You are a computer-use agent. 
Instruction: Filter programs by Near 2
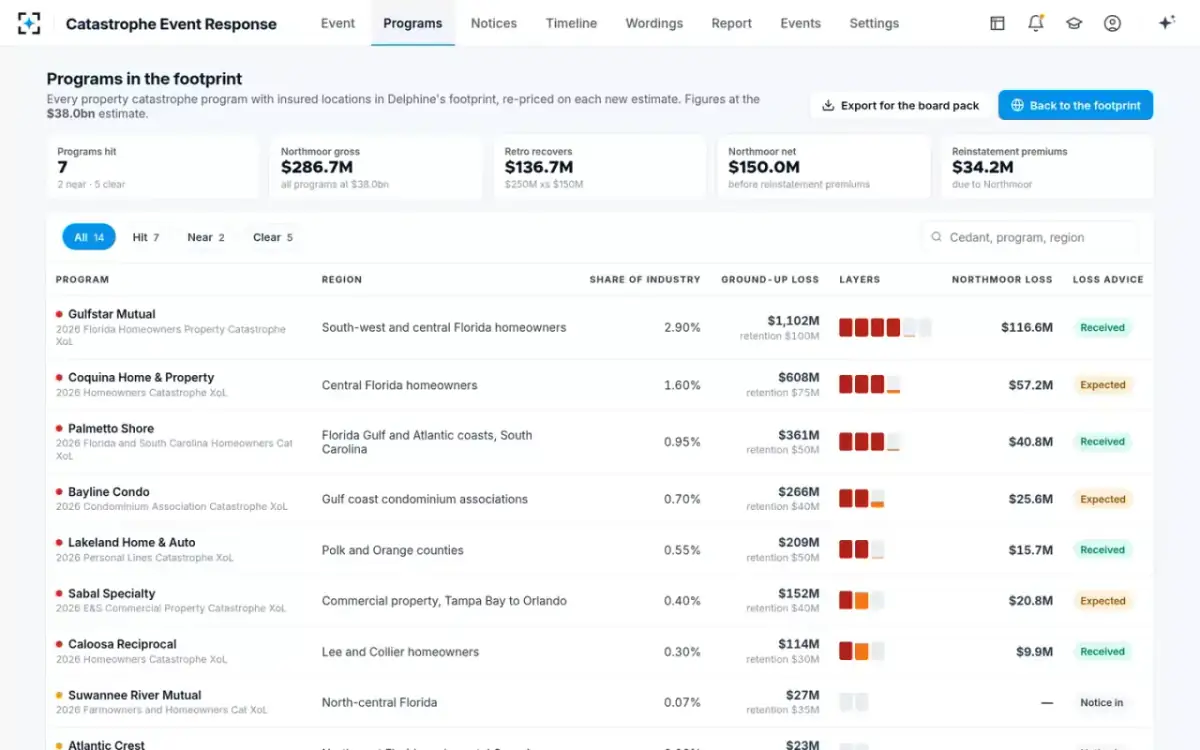(206, 237)
